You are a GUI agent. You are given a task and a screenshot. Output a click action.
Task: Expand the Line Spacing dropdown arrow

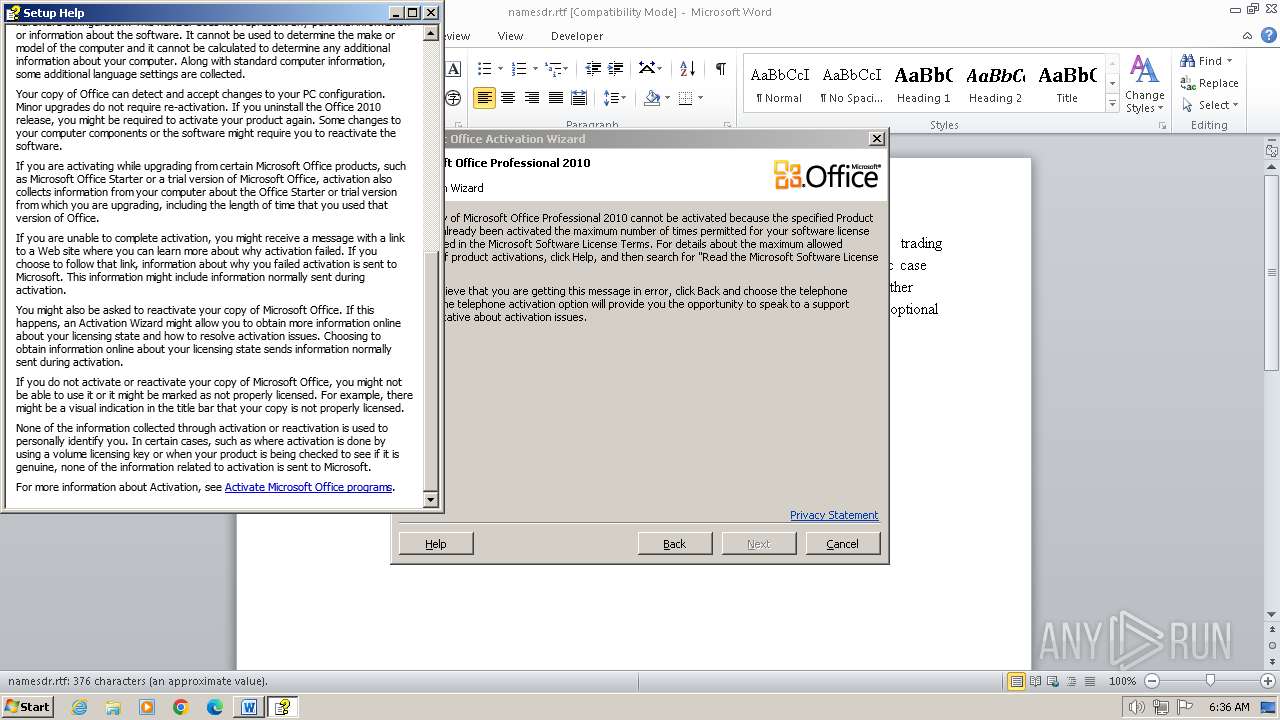(623, 97)
